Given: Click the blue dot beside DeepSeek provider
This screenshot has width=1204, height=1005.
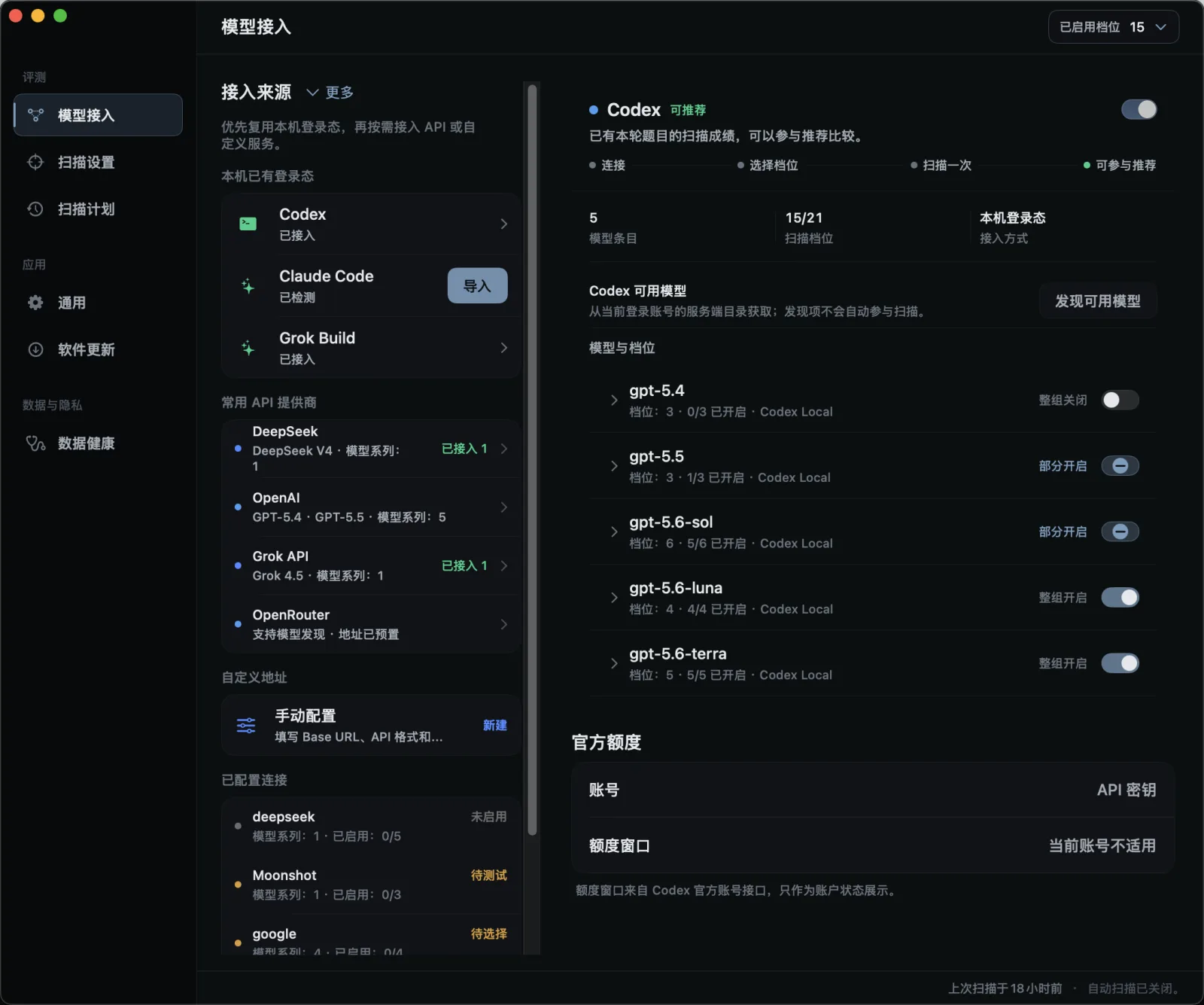Looking at the screenshot, I should click(x=238, y=448).
